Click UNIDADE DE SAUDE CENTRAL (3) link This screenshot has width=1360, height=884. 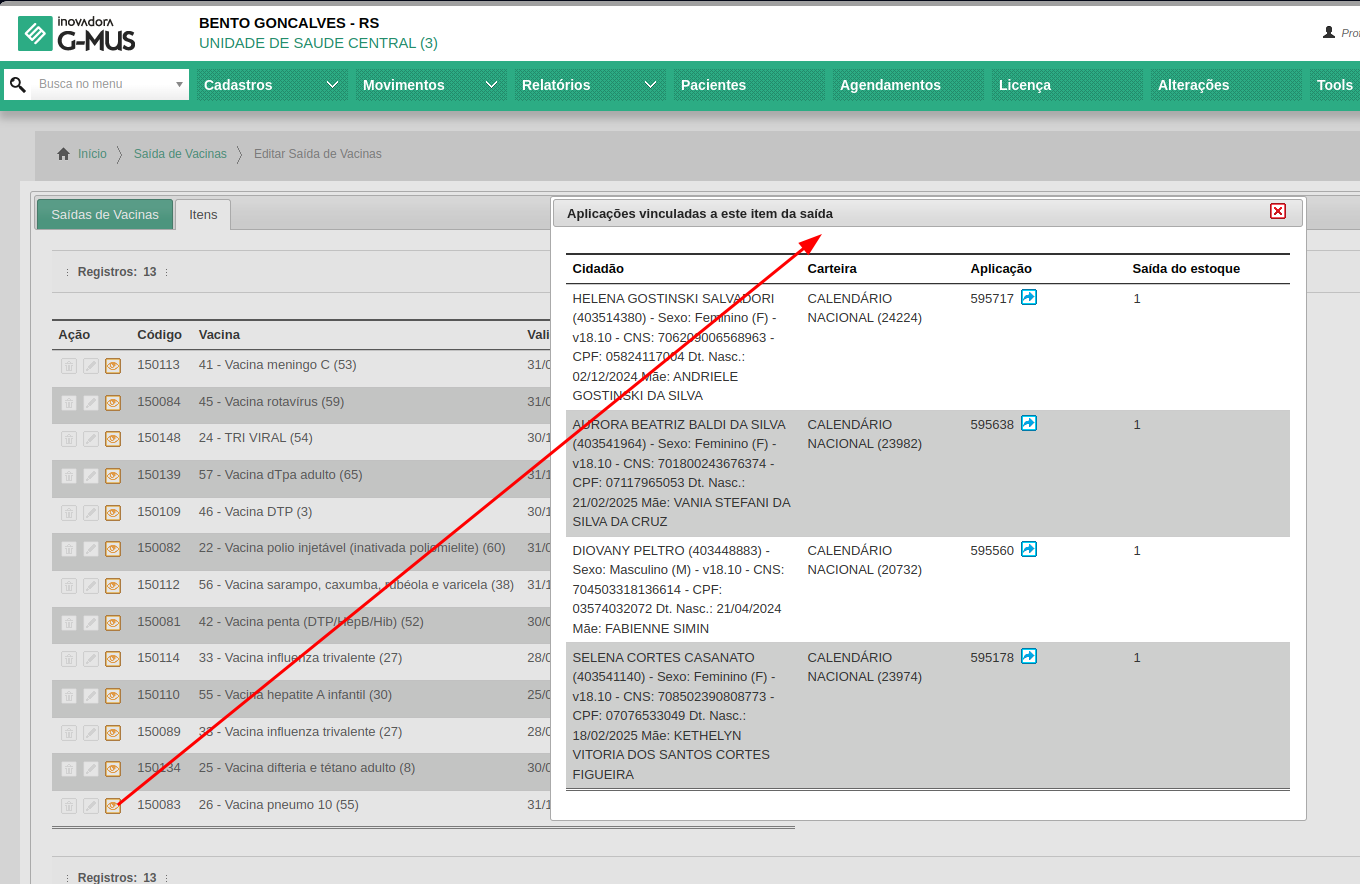[318, 43]
